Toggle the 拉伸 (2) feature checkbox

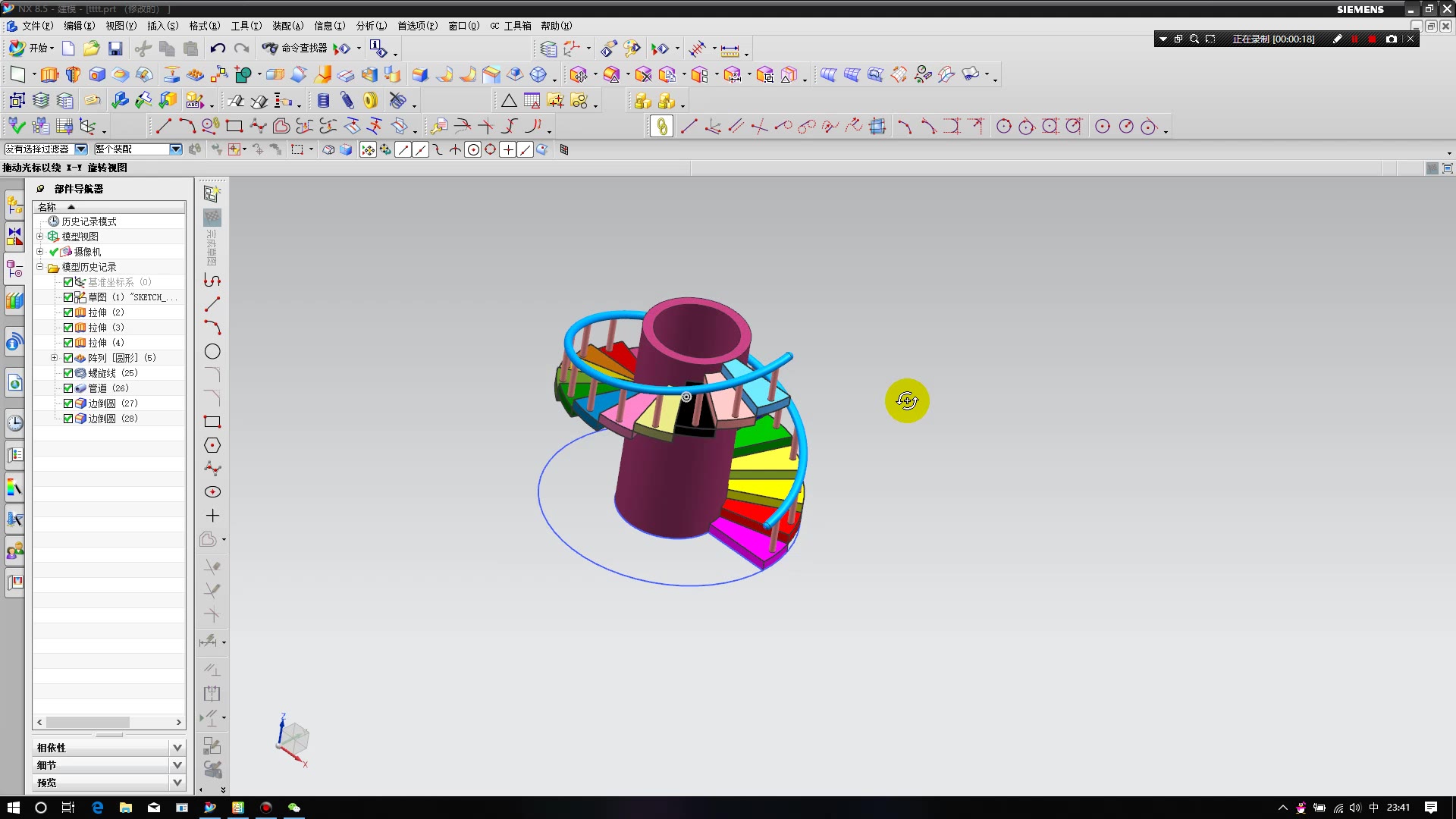pos(68,312)
